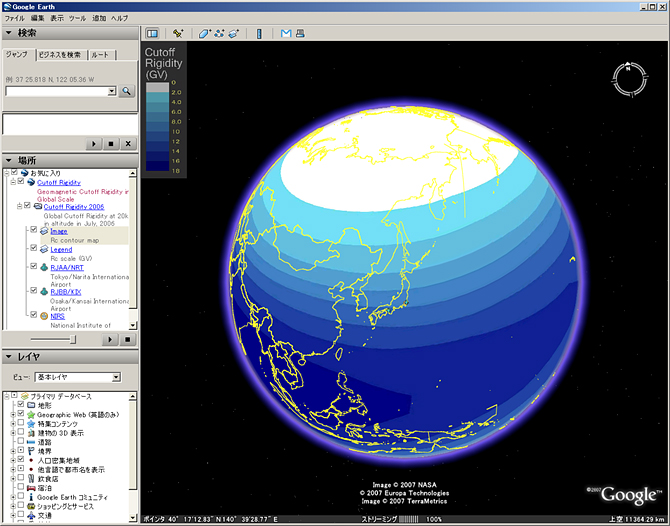
Task: Click the RJAA/NRT link
Action: click(x=67, y=267)
